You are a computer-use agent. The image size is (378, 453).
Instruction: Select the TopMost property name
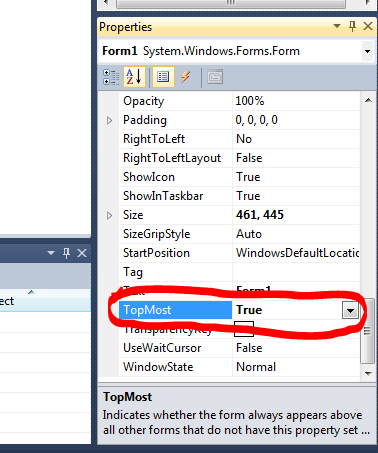click(x=175, y=310)
